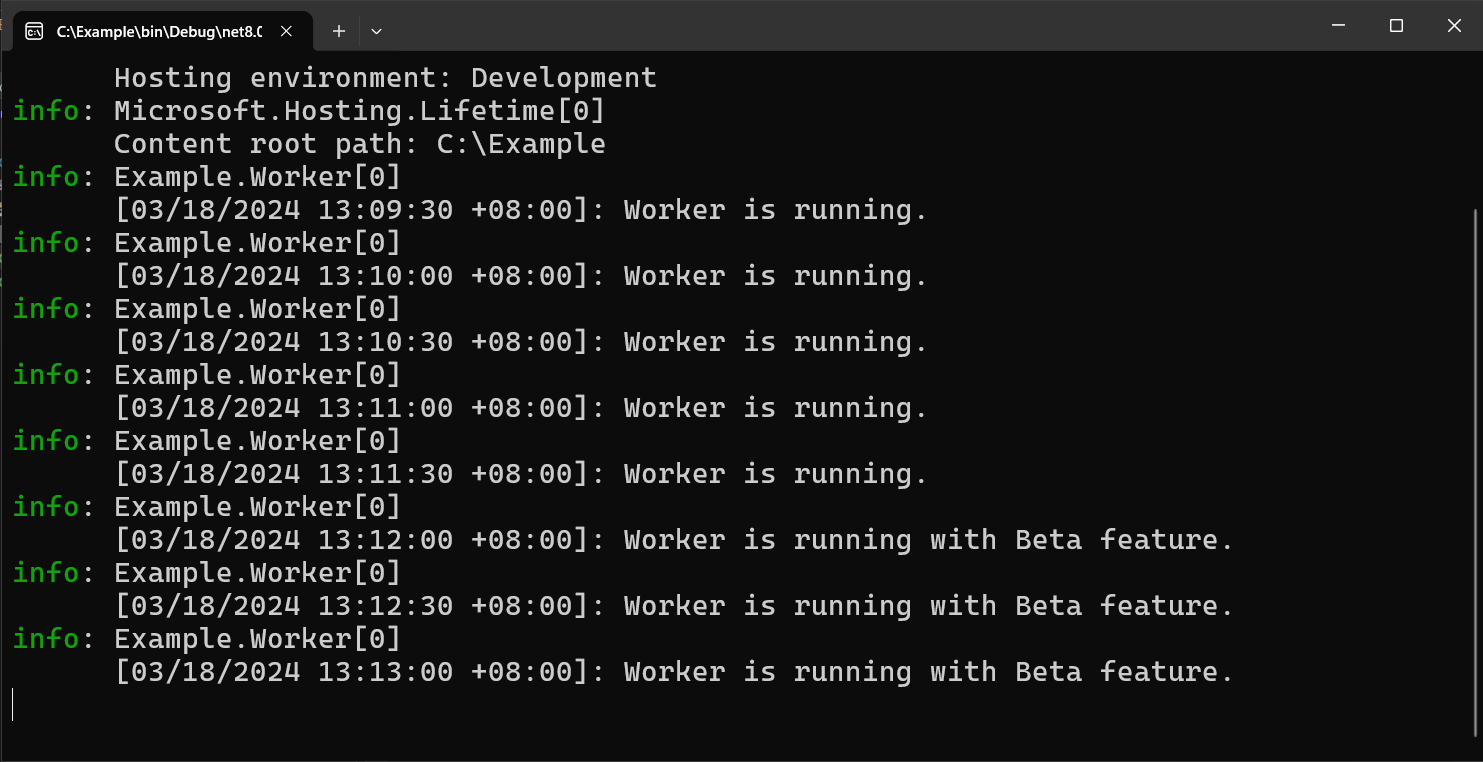Screen dimensions: 1483x762
Task: Select the 13:09:30 Worker is running entry
Action: click(x=520, y=209)
